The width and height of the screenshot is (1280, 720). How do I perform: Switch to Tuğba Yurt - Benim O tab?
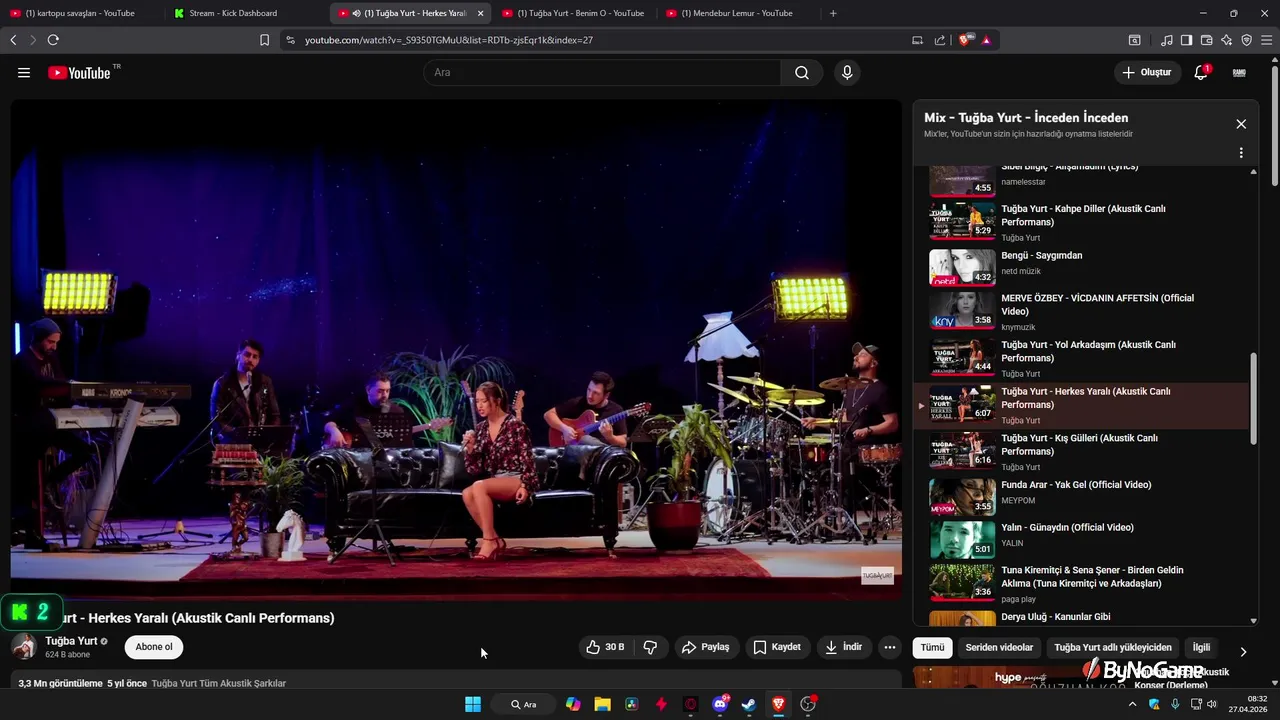pyautogui.click(x=574, y=13)
